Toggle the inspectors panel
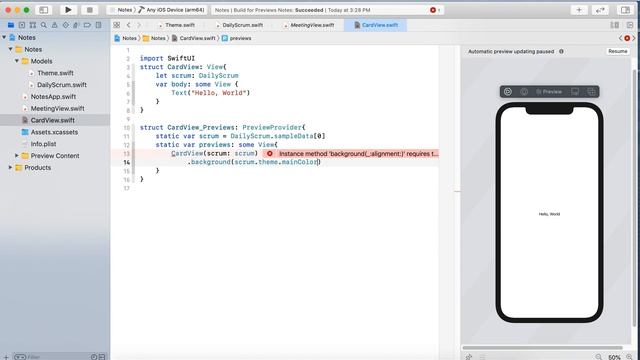This screenshot has width=640, height=360. click(x=625, y=10)
